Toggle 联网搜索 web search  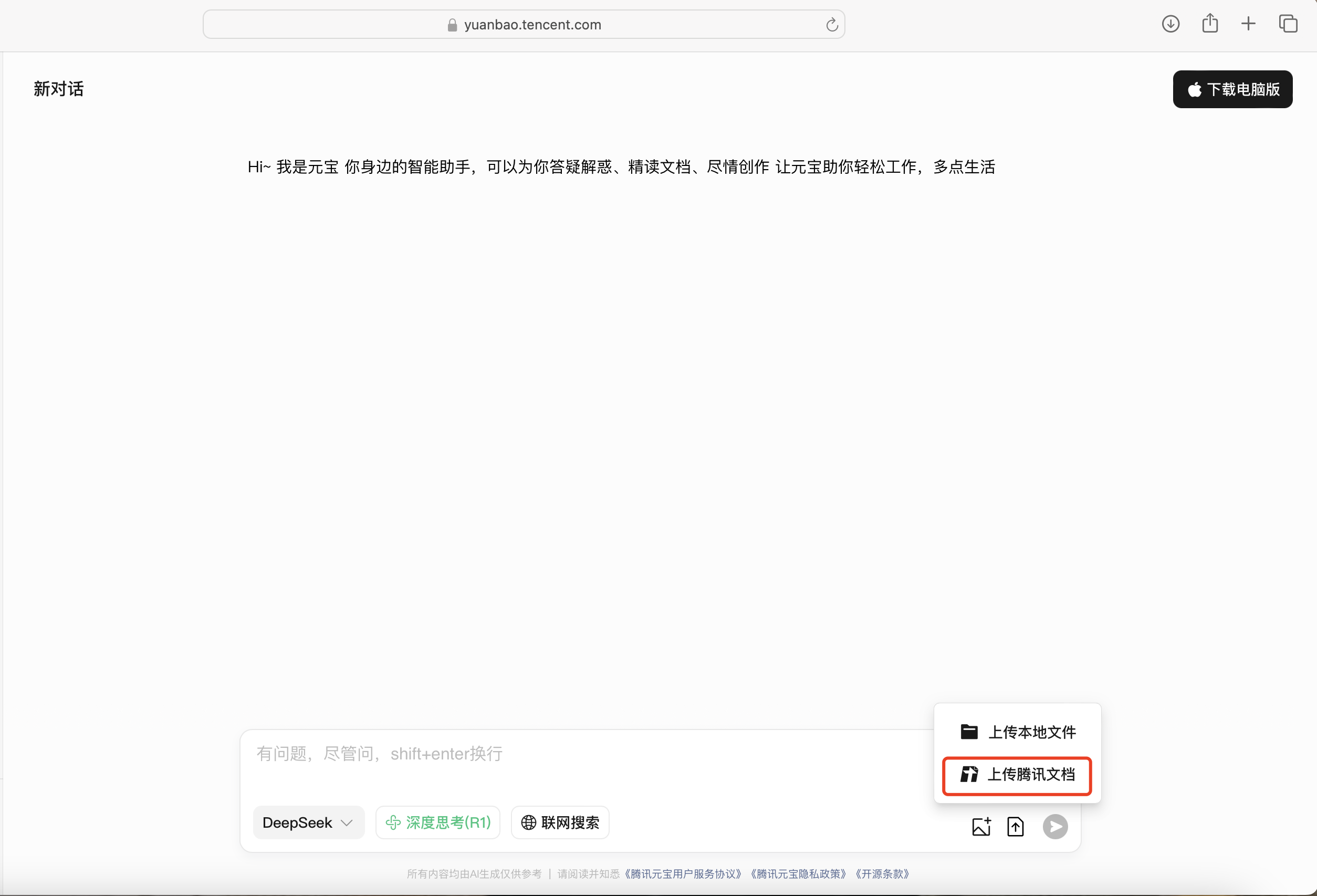560,822
